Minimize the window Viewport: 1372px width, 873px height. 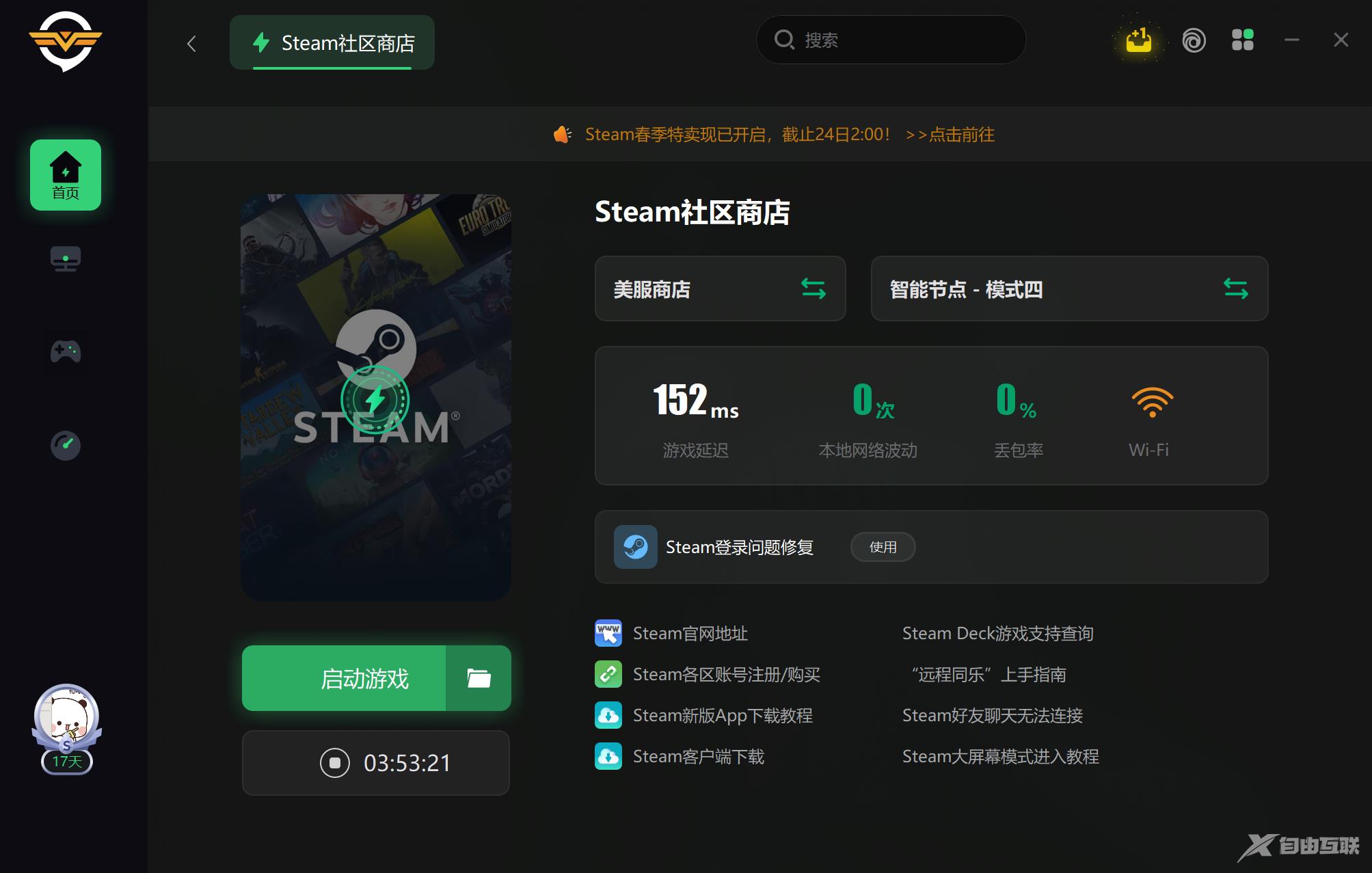pos(1291,40)
